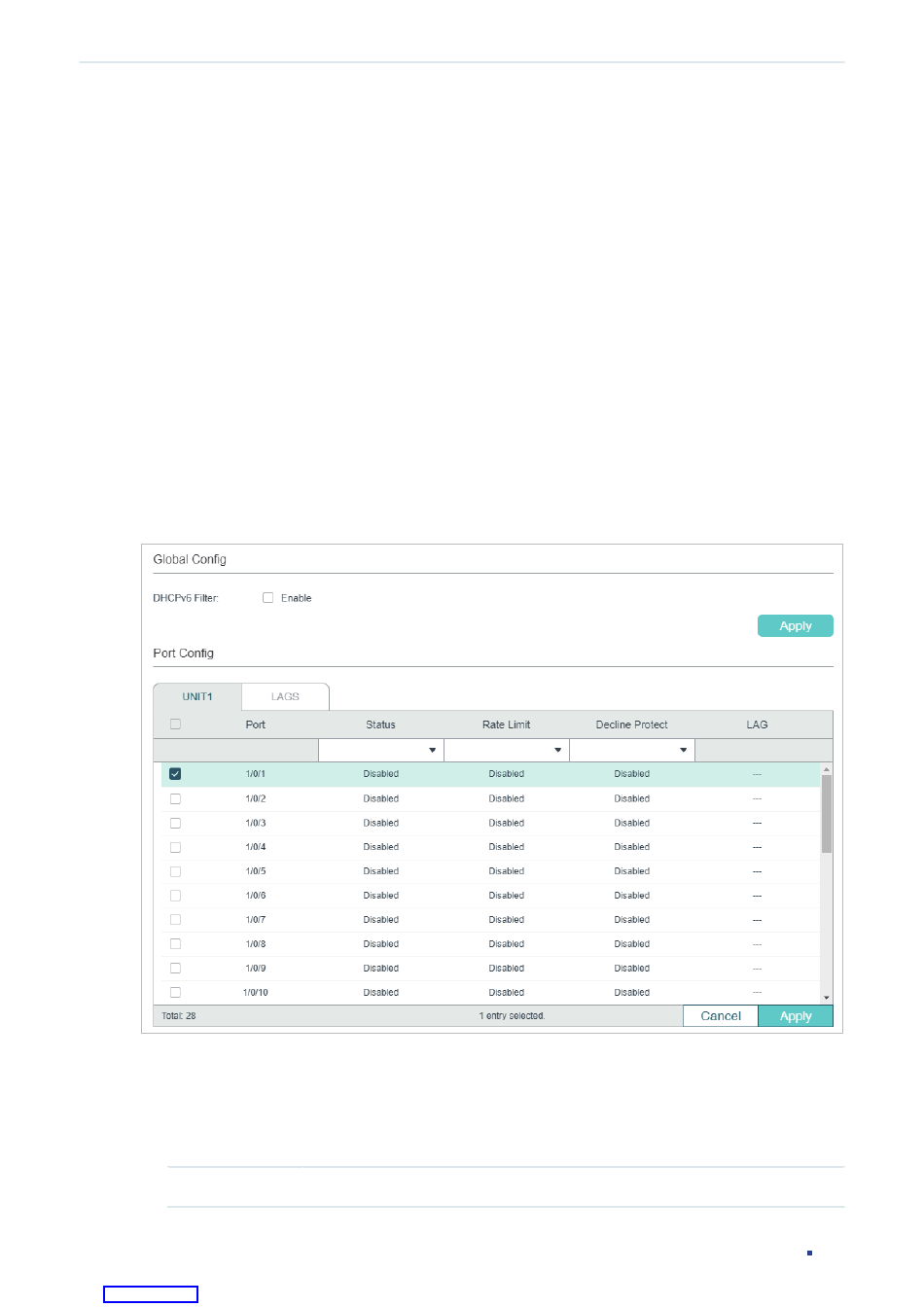
Task: Click the port cell 1/0/5
Action: tap(256, 871)
